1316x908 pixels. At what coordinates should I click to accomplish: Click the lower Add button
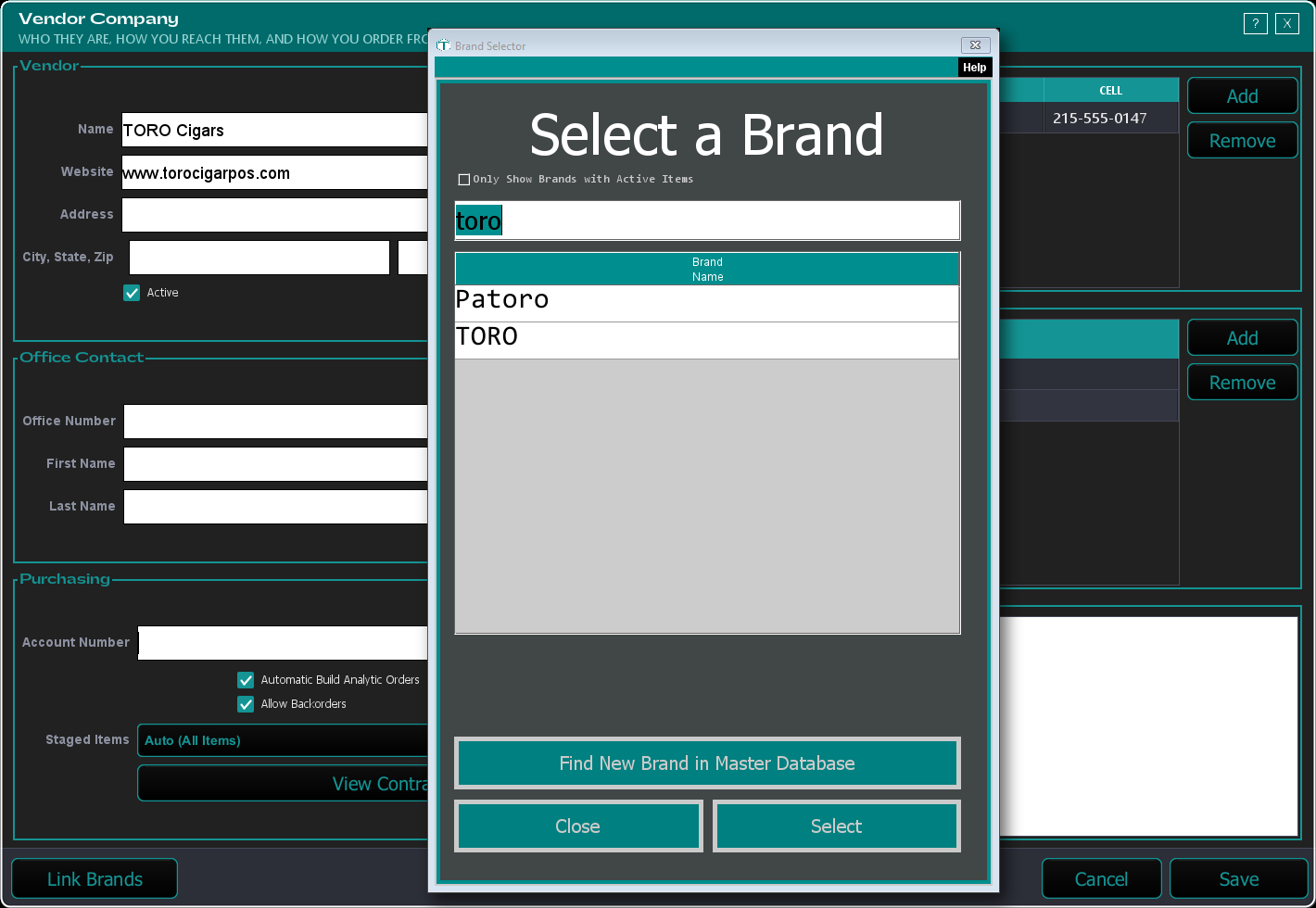(1243, 338)
